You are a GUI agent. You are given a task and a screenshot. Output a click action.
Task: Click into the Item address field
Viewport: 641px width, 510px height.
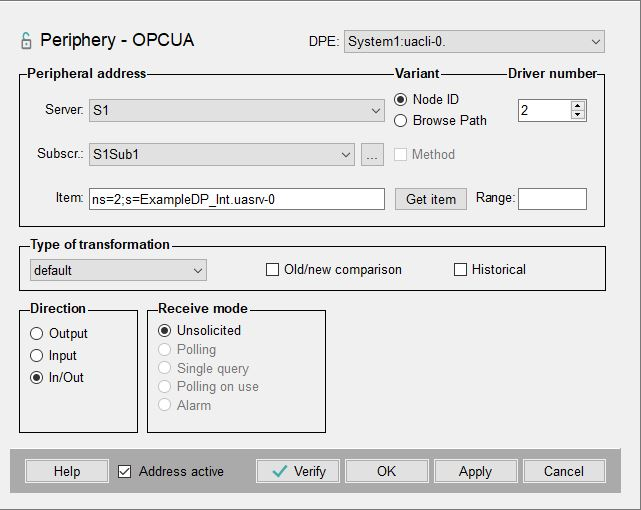[x=236, y=199]
